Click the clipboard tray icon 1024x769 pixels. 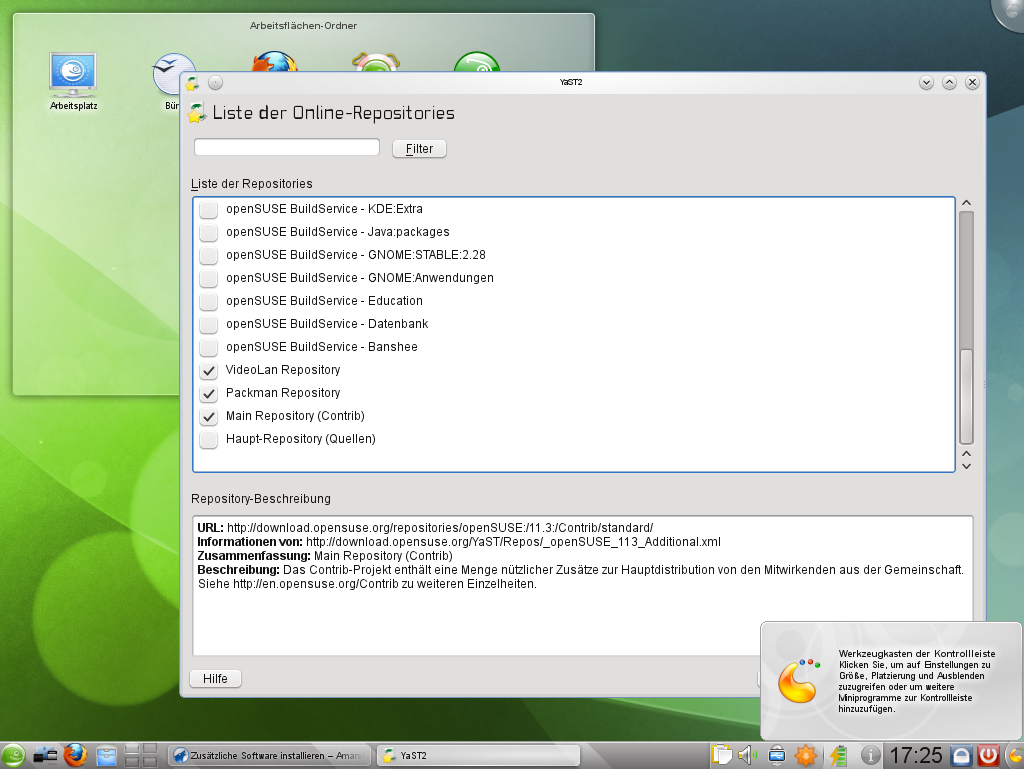721,755
